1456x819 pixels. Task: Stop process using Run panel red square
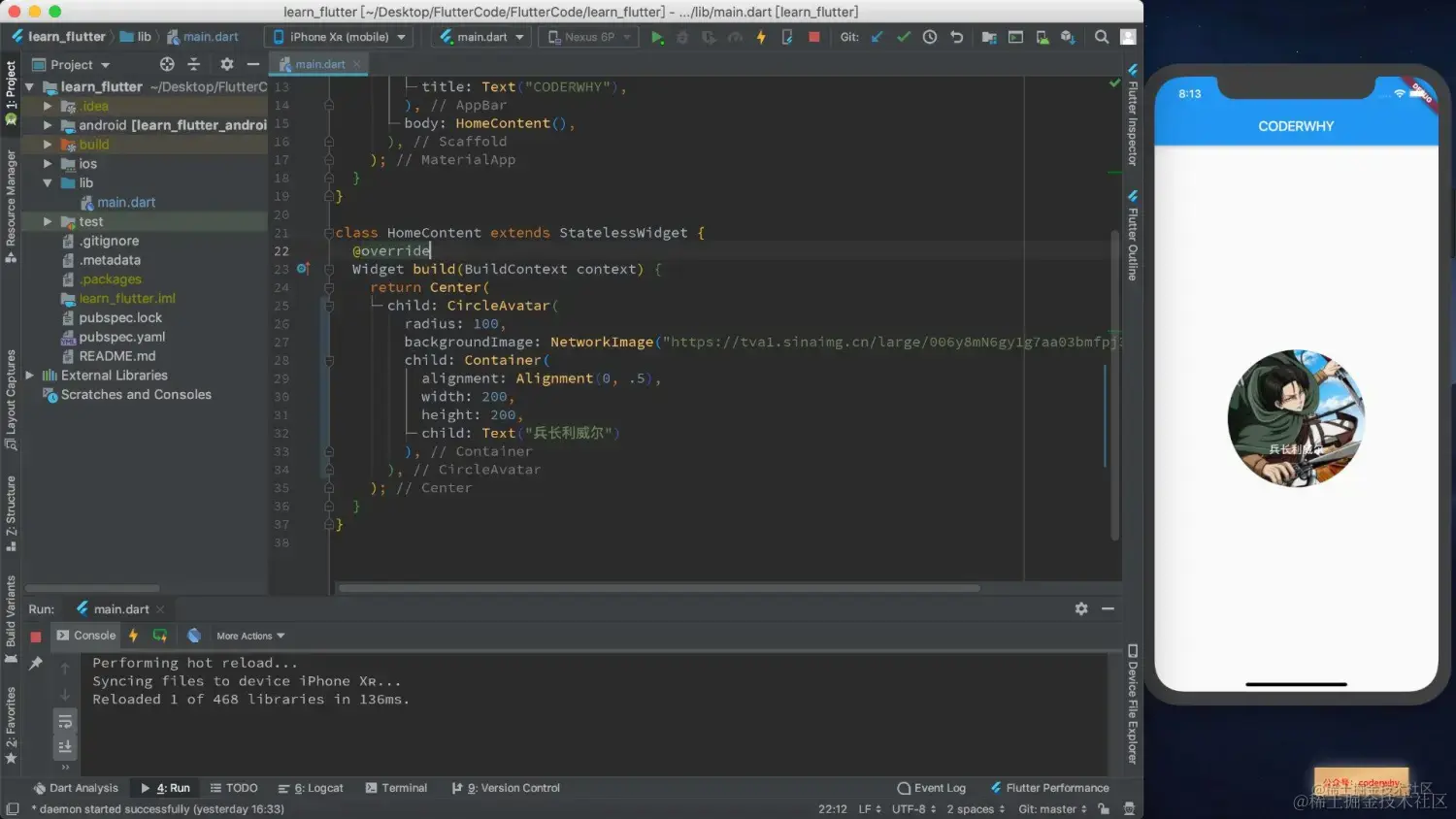point(36,637)
